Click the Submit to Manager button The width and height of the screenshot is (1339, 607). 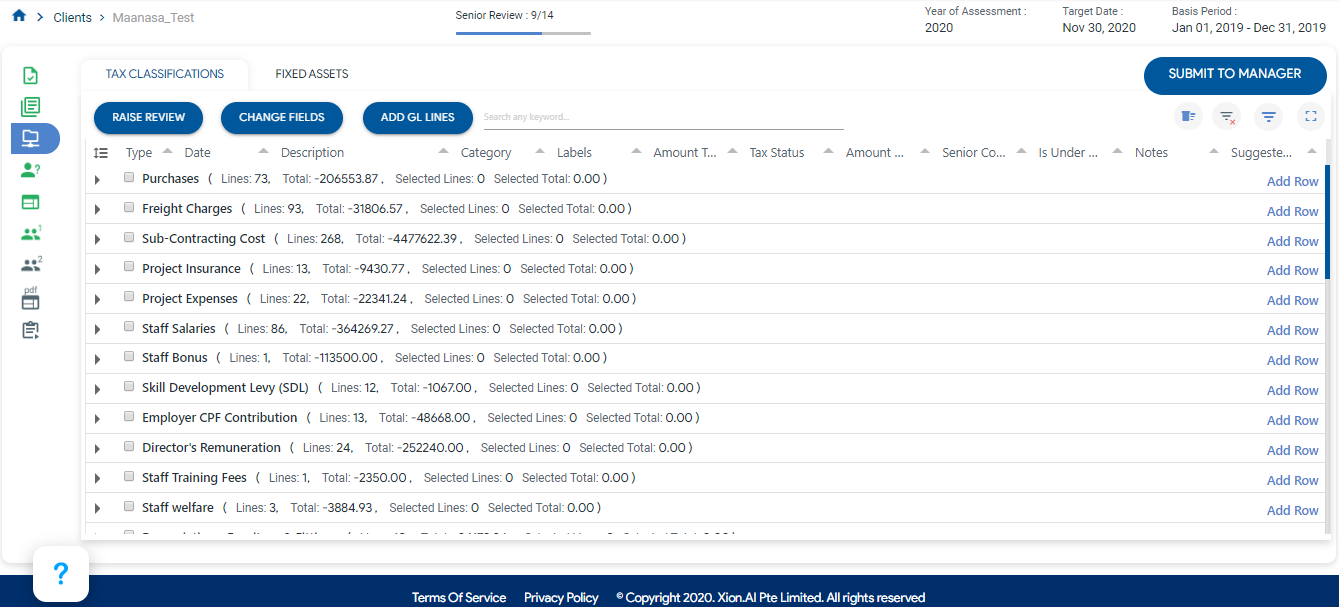[1234, 74]
